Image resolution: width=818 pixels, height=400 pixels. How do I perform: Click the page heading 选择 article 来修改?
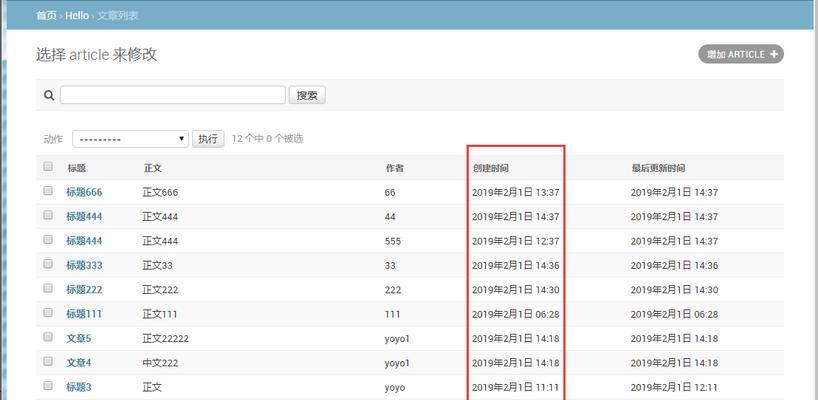coord(97,54)
